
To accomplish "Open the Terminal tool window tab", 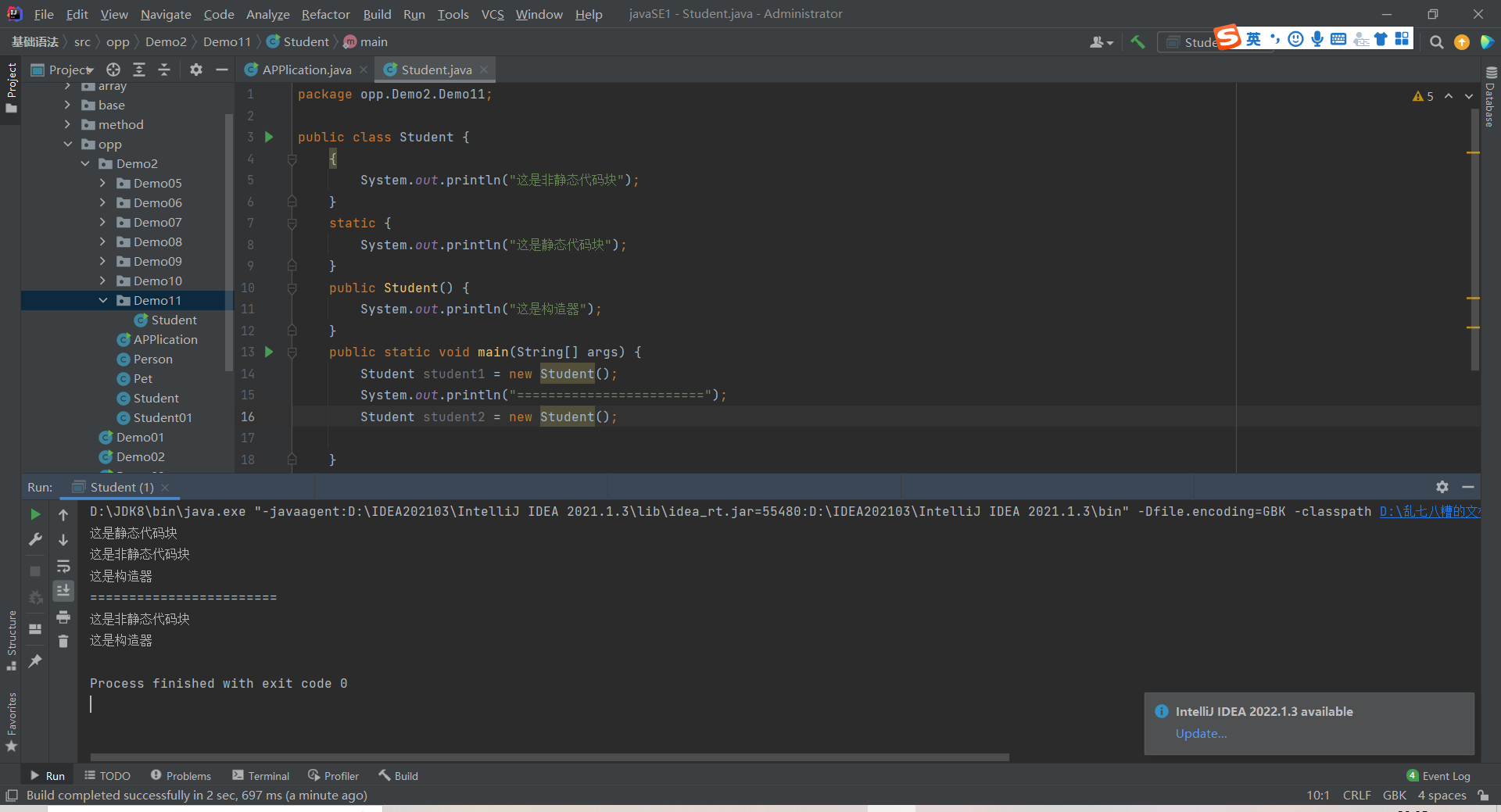I will [261, 776].
